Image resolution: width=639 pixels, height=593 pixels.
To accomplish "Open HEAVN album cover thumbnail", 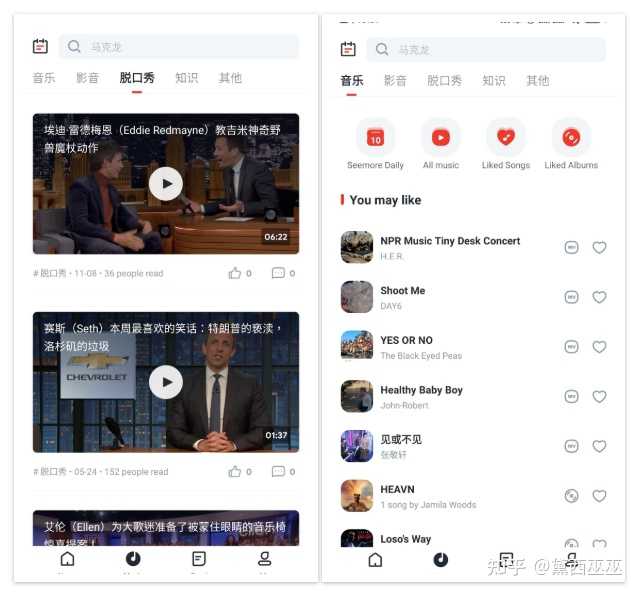I will tap(357, 496).
